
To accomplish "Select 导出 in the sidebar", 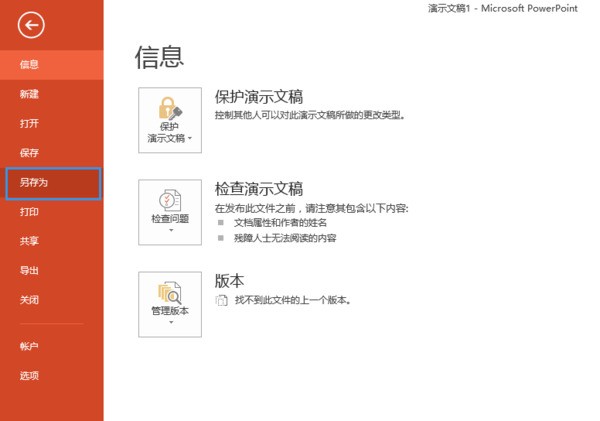I will (x=30, y=270).
